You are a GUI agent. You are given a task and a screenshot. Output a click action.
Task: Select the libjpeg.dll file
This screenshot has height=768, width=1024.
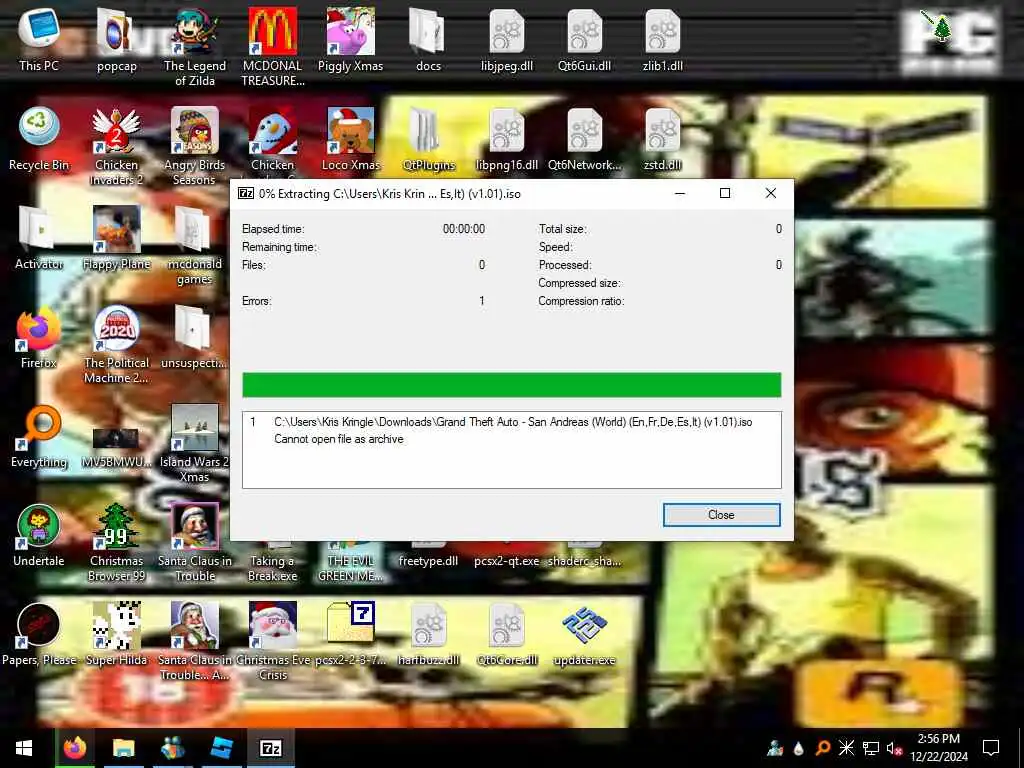click(507, 39)
